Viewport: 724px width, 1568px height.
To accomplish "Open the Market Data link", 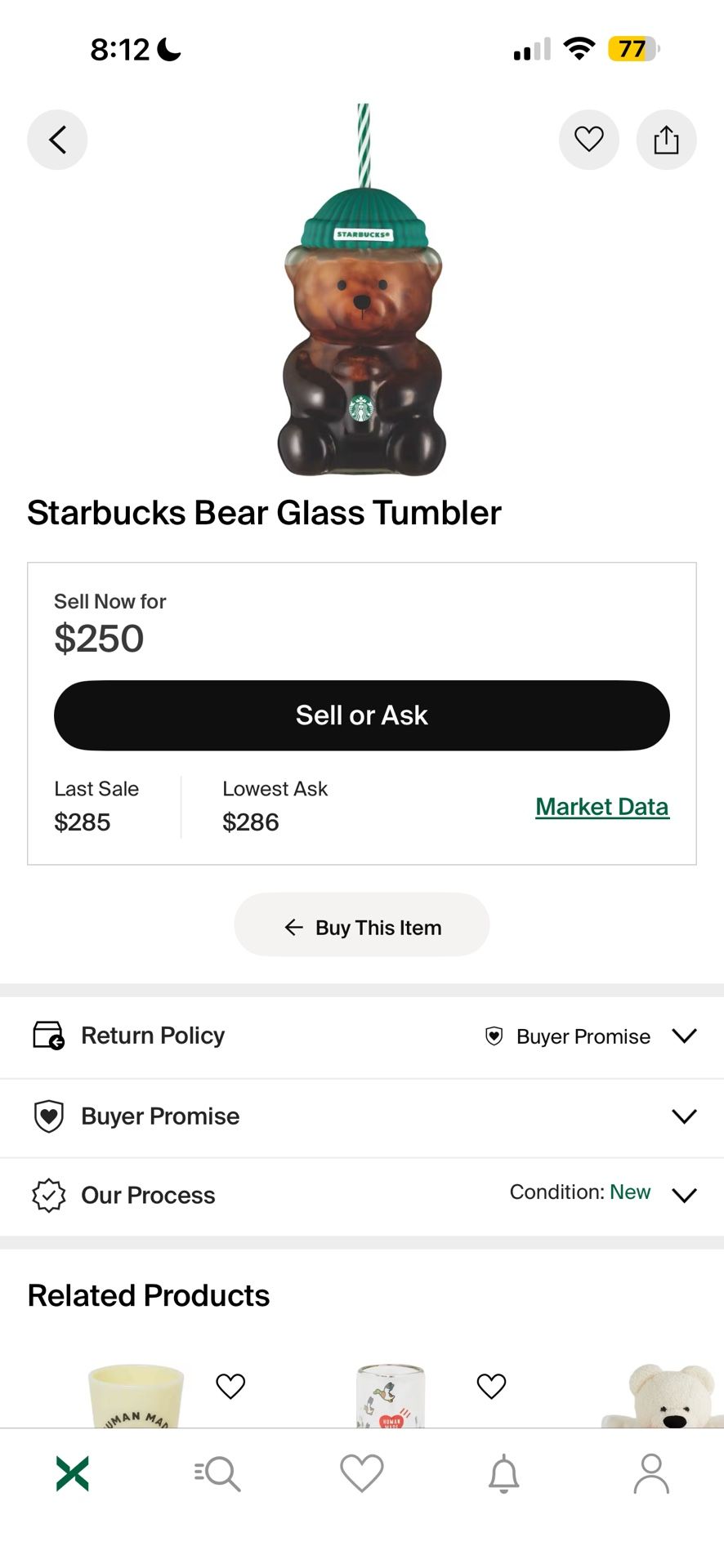I will click(601, 806).
